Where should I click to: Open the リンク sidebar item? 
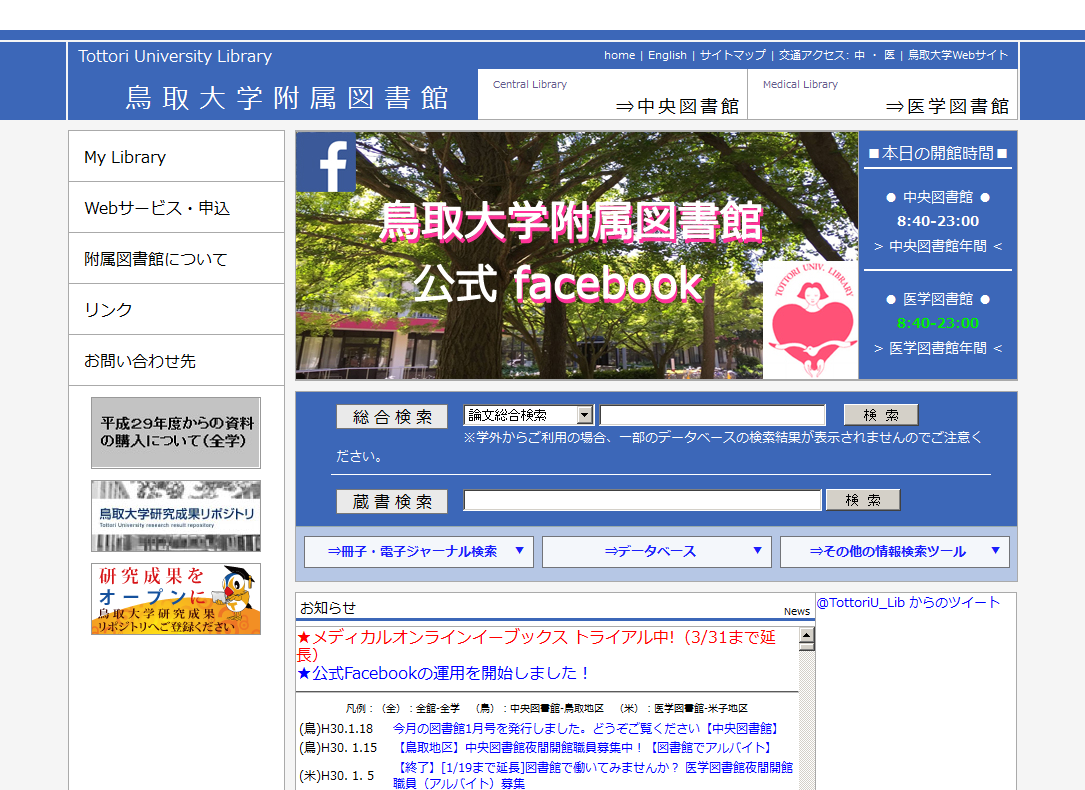click(176, 309)
